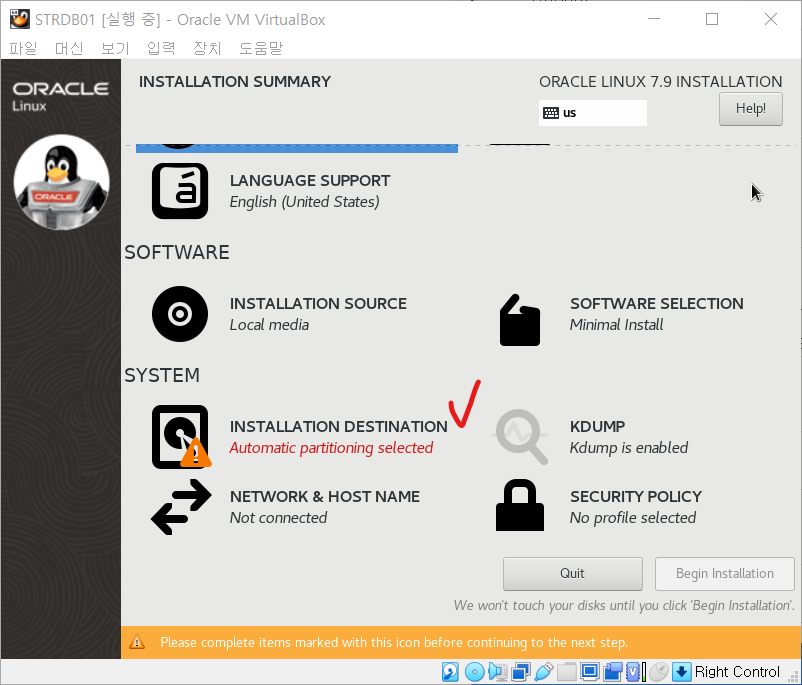The width and height of the screenshot is (802, 685).
Task: Open the 보기 menu
Action: coord(115,48)
